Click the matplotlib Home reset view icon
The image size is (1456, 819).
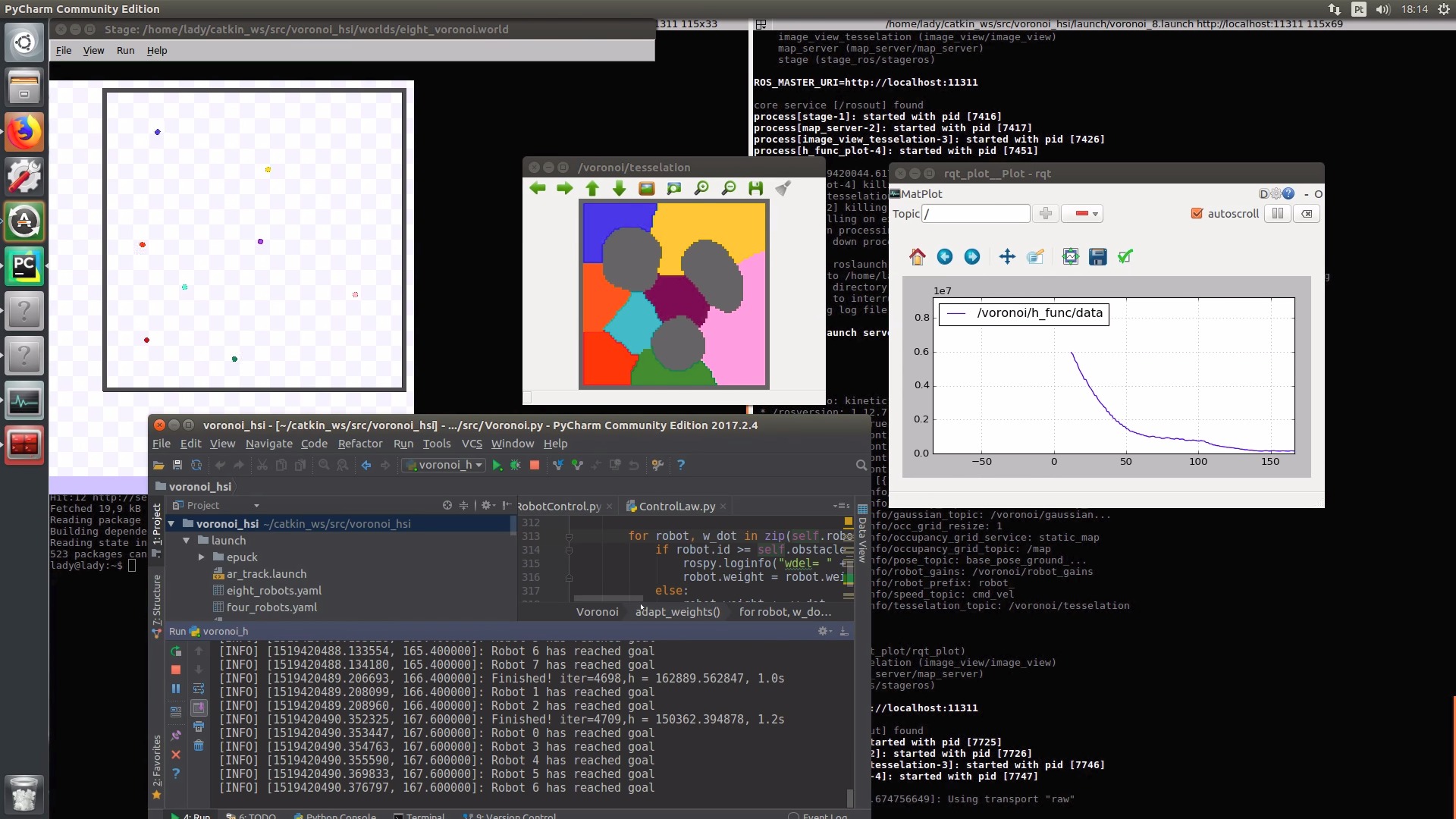(x=918, y=257)
